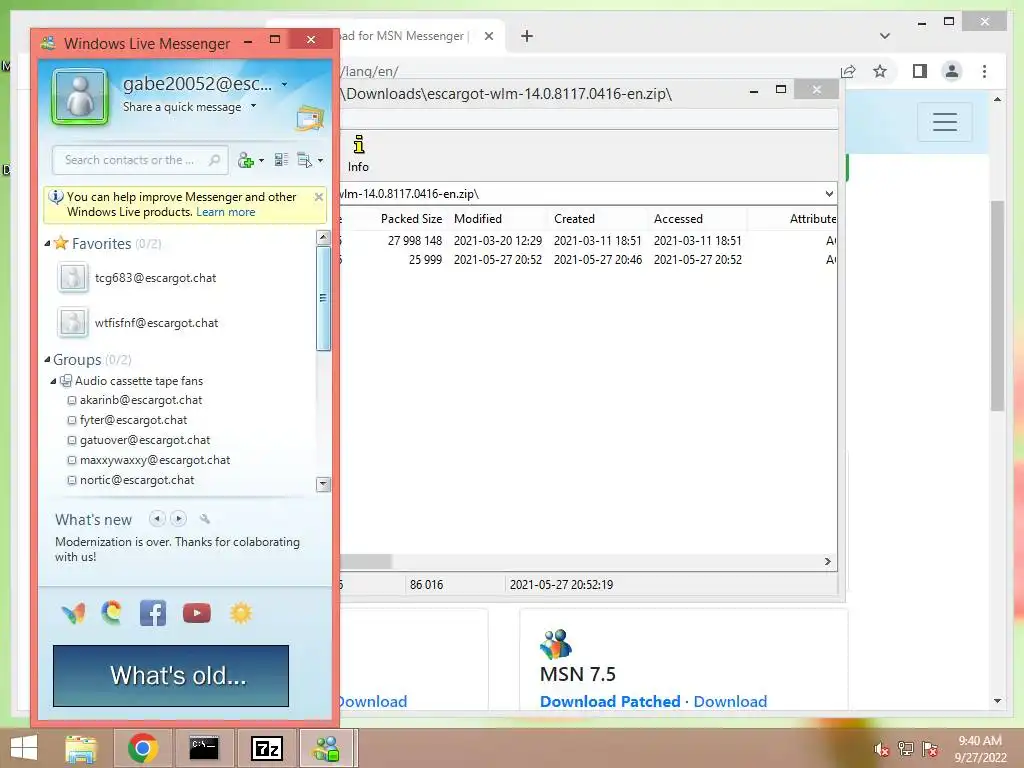
Task: Sort 7-Zip list by Packed Size
Action: point(411,219)
